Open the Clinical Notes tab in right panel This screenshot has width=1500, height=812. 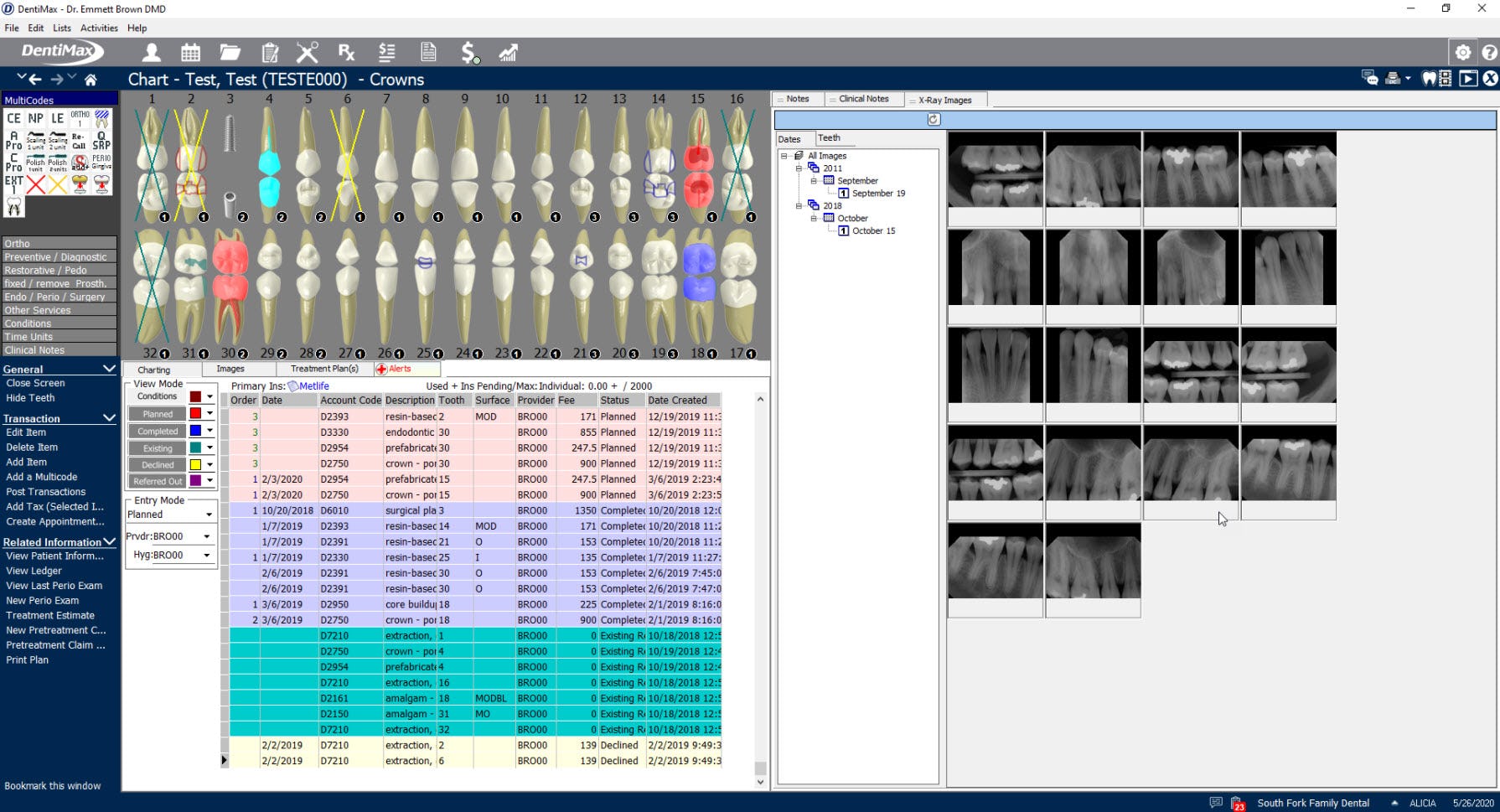coord(863,99)
